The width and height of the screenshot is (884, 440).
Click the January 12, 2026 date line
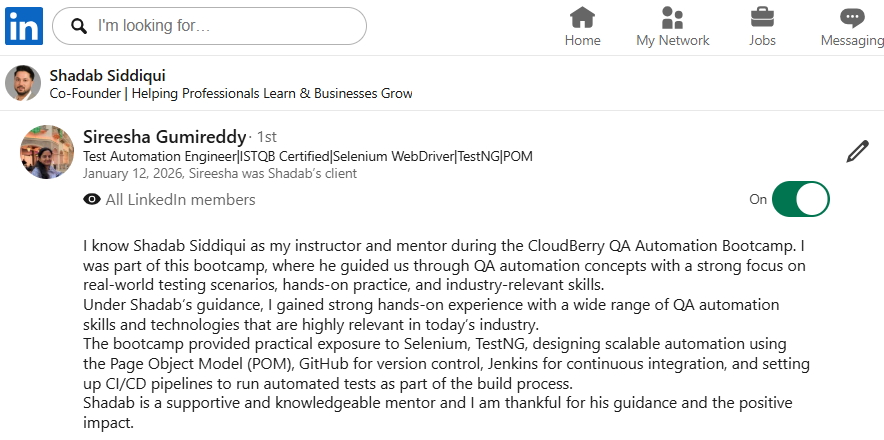[x=220, y=173]
